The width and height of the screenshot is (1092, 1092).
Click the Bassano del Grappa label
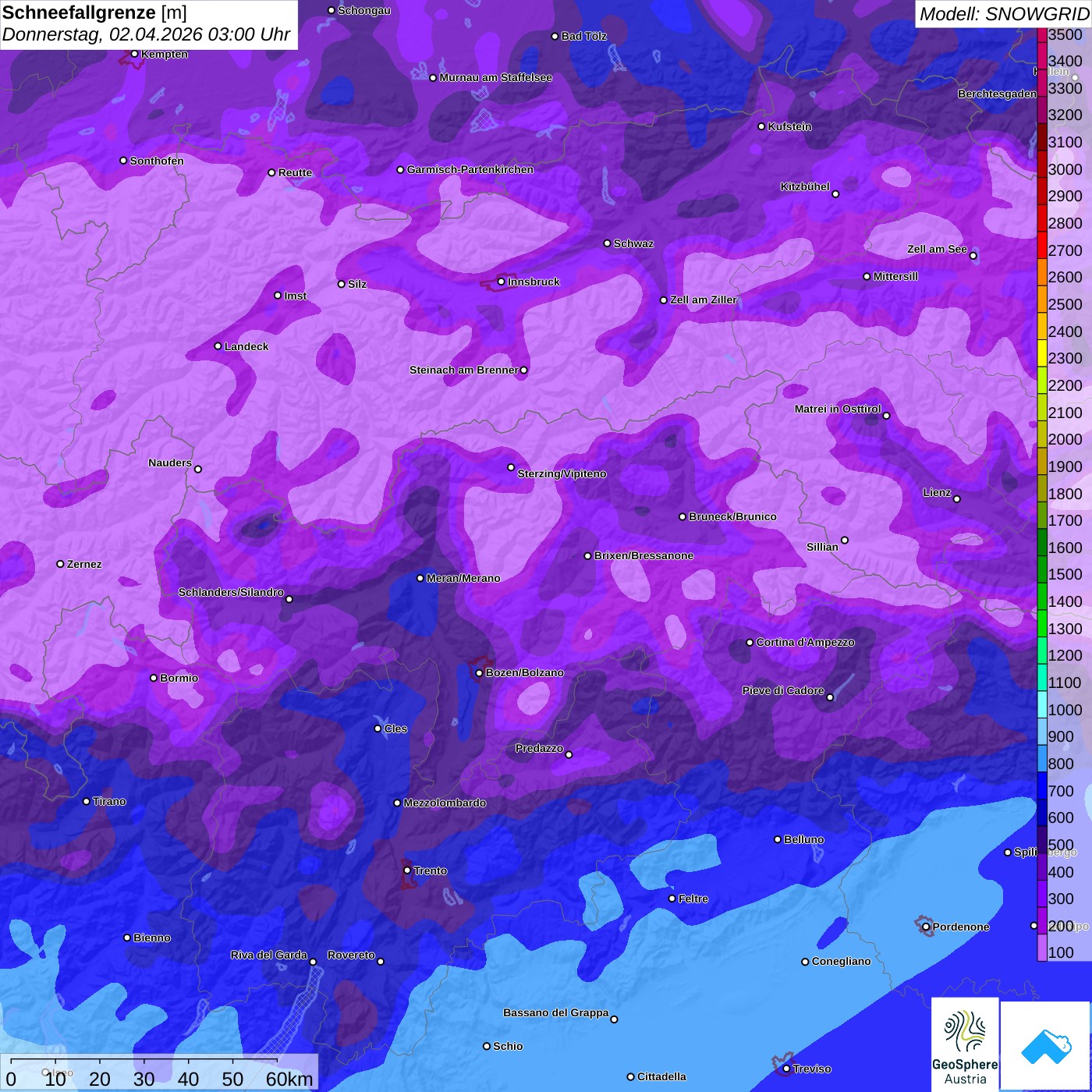point(555,1012)
